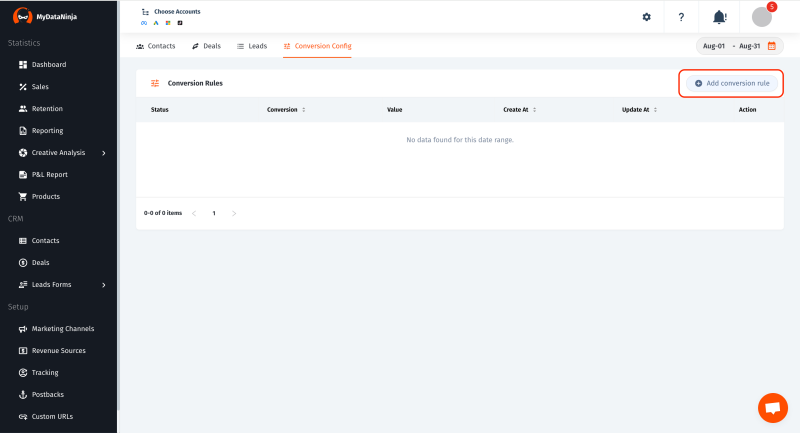The height and width of the screenshot is (433, 800).
Task: Click the next page arrow in pagination
Action: tap(234, 213)
